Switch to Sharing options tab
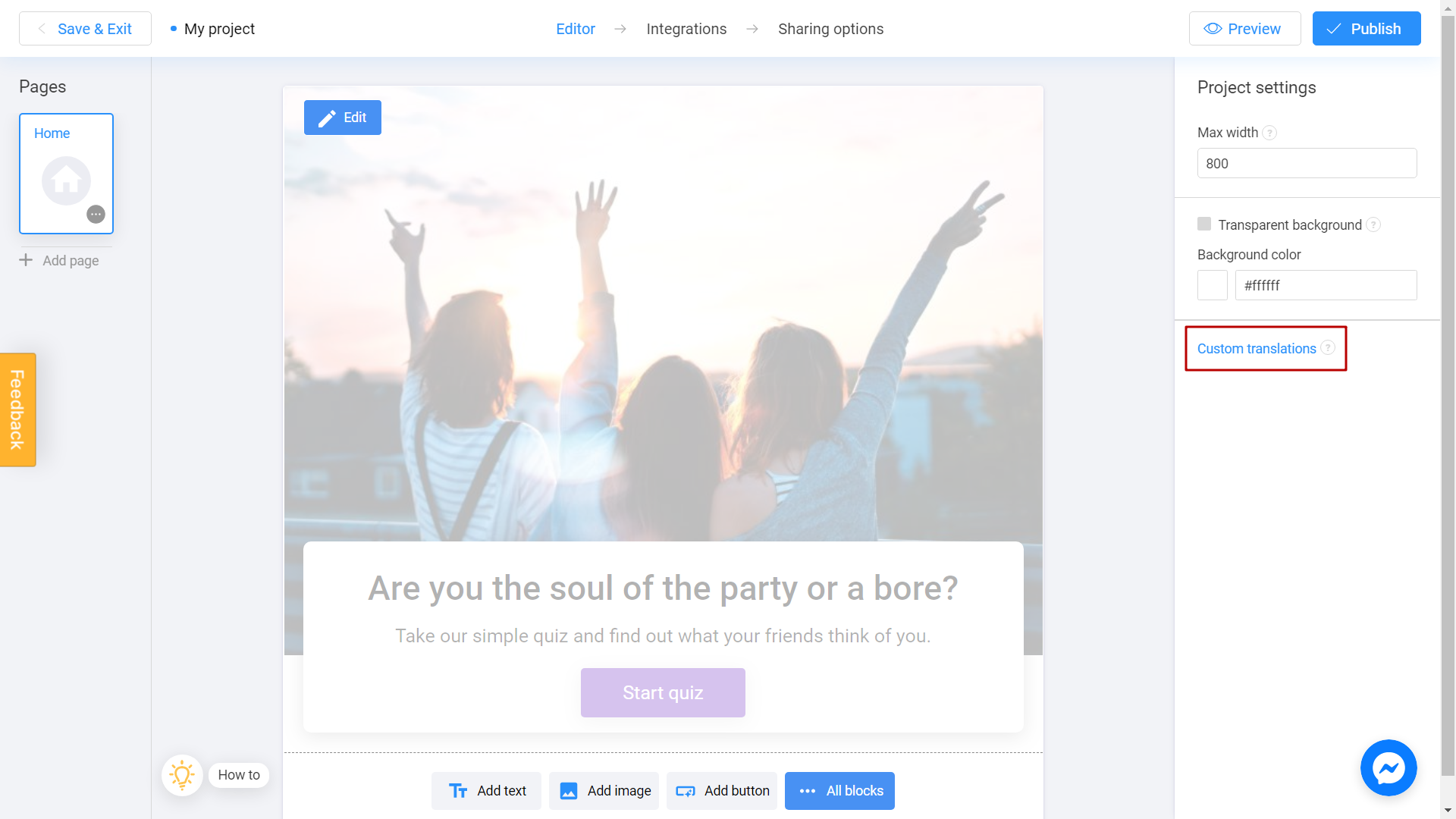1456x819 pixels. point(831,28)
